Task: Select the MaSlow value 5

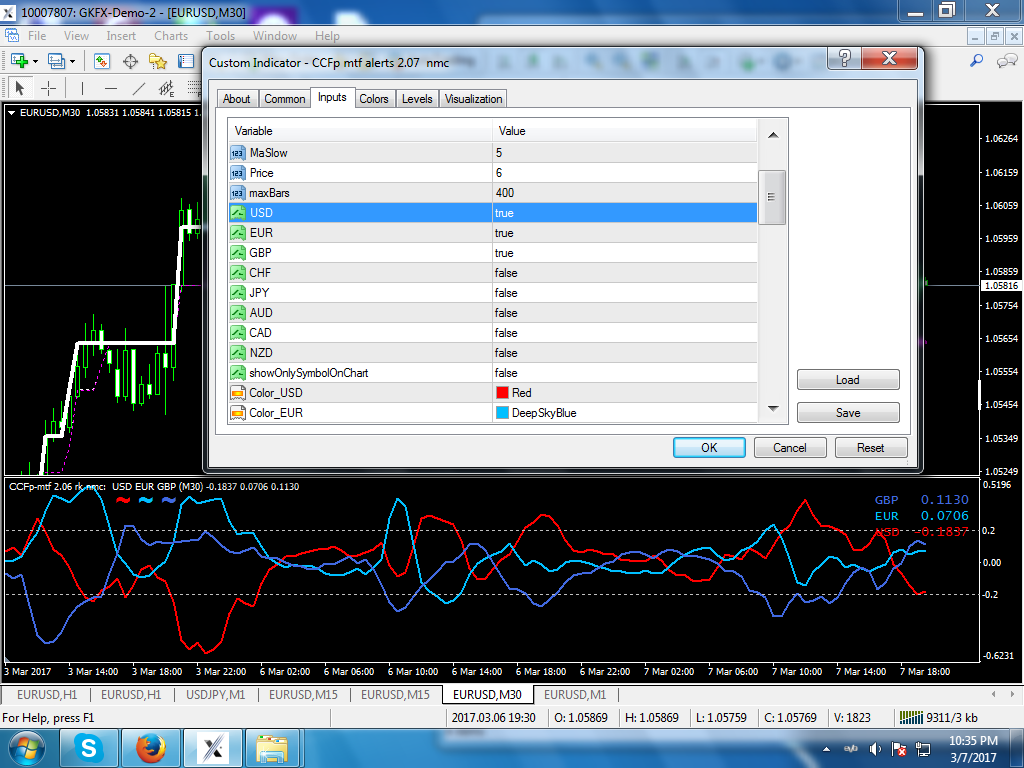Action: tap(624, 153)
